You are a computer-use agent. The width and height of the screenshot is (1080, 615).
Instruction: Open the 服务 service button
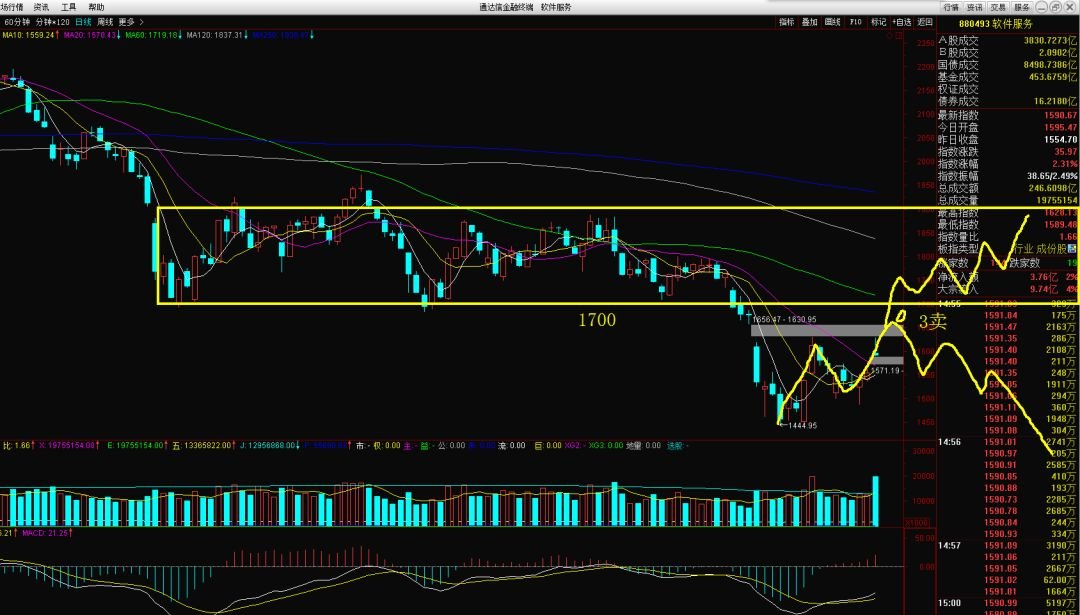coord(1022,7)
